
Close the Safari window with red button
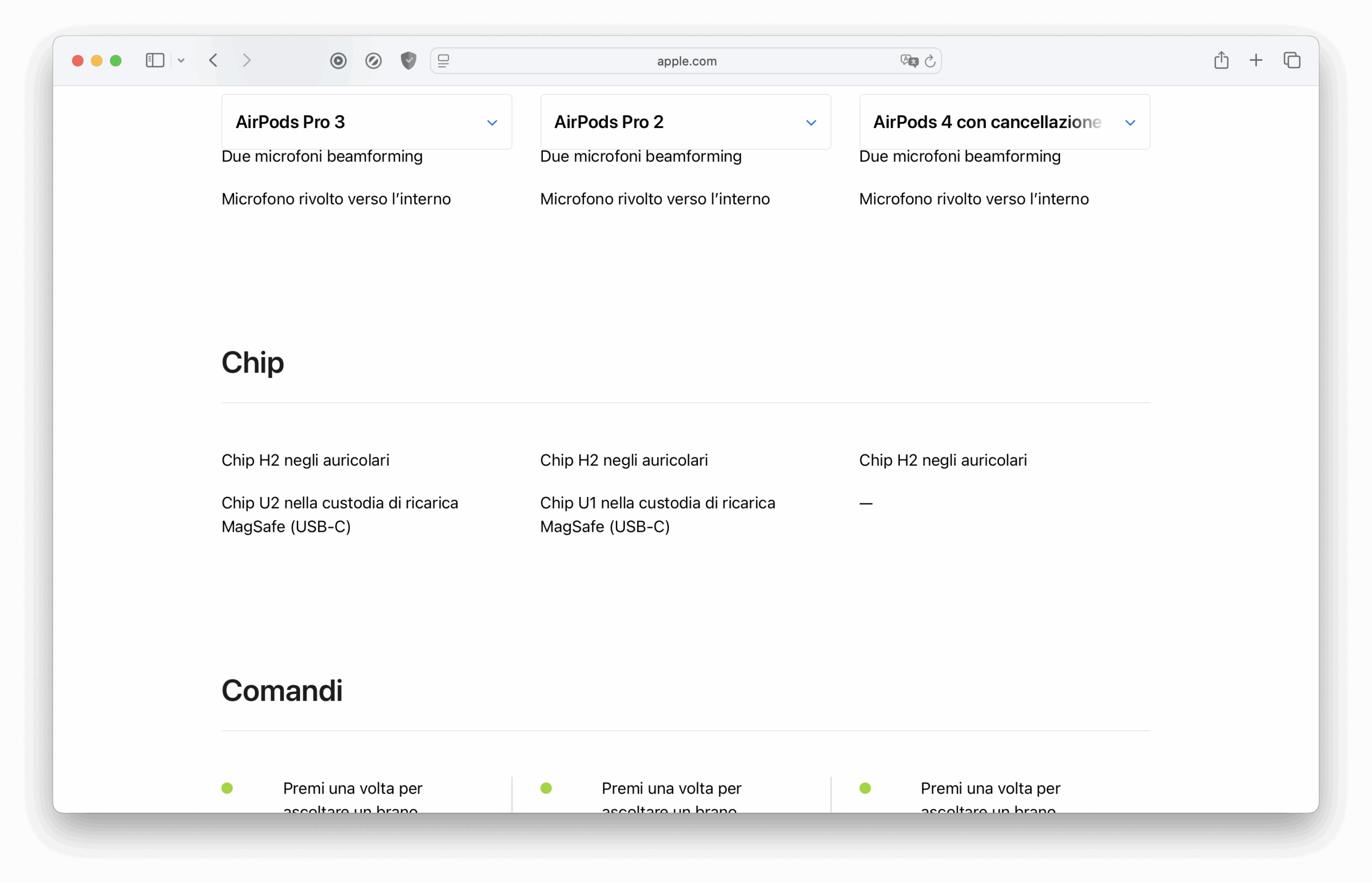click(78, 61)
